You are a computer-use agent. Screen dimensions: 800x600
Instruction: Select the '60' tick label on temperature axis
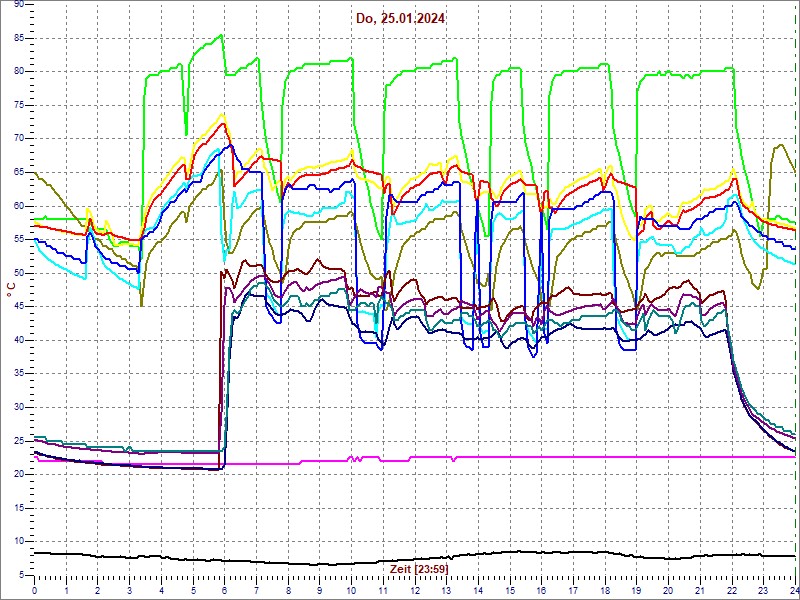click(18, 206)
